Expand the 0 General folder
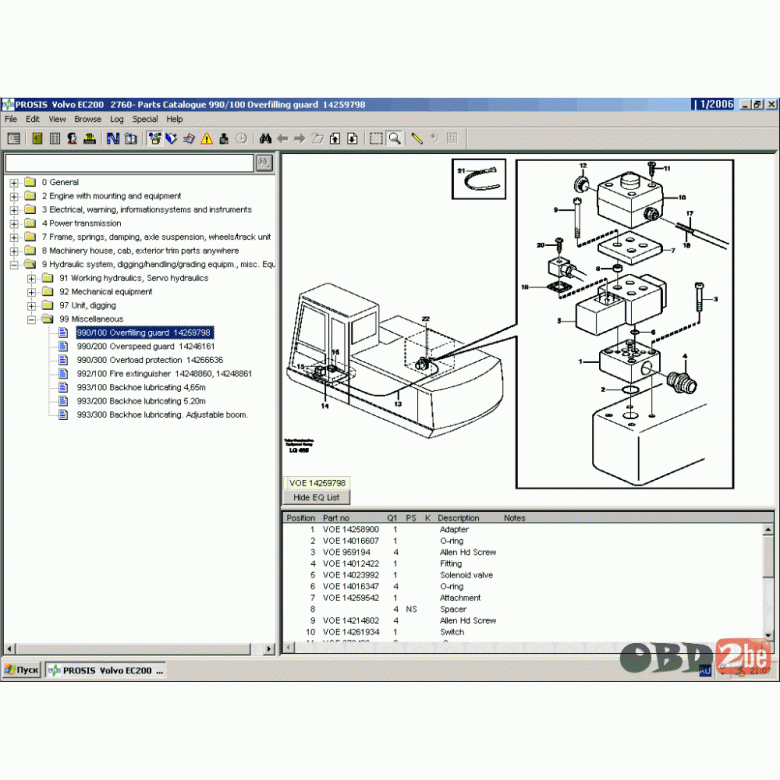Viewport: 780px width, 780px height. click(14, 183)
